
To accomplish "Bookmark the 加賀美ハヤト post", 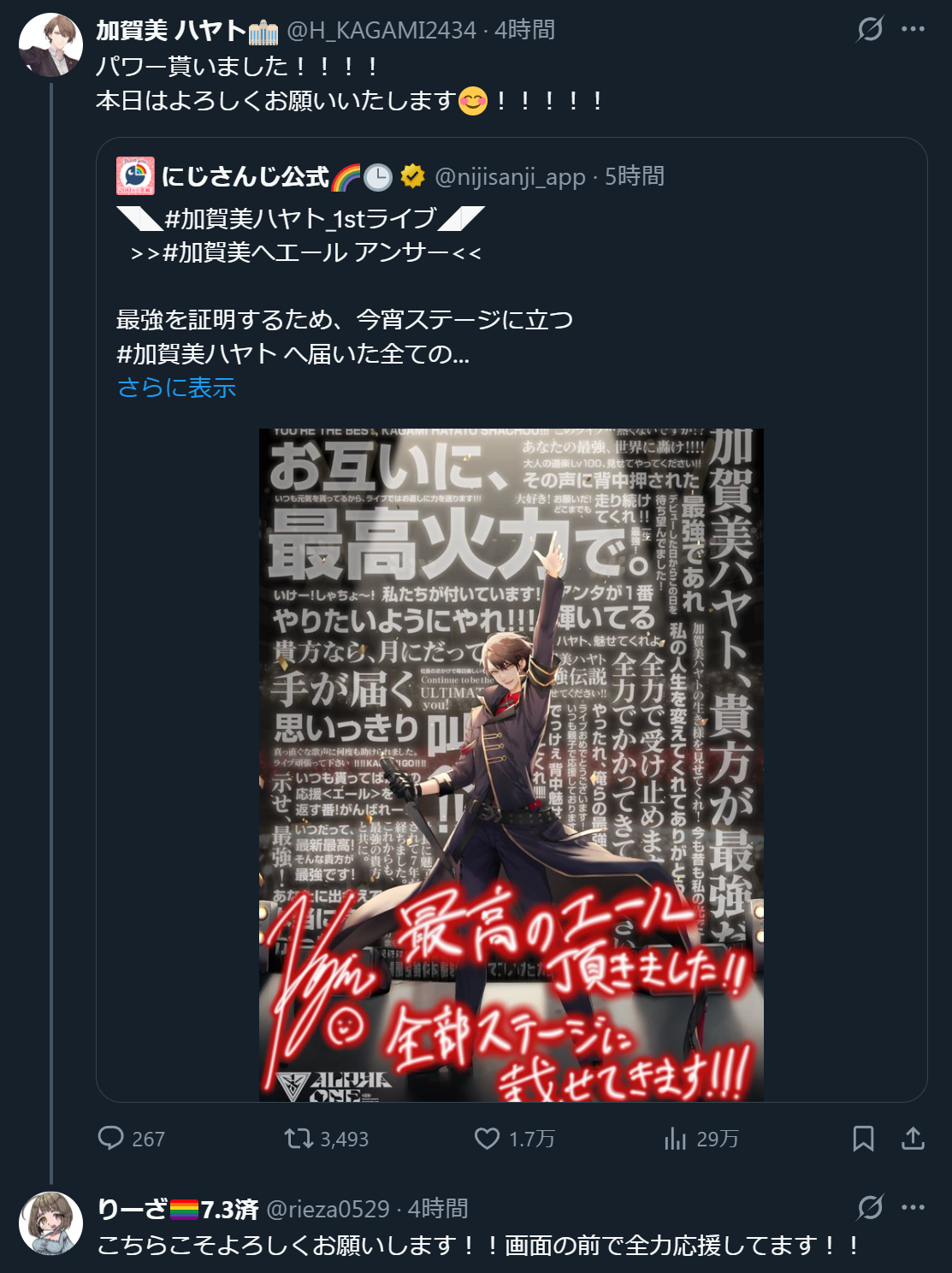I will pyautogui.click(x=863, y=1139).
